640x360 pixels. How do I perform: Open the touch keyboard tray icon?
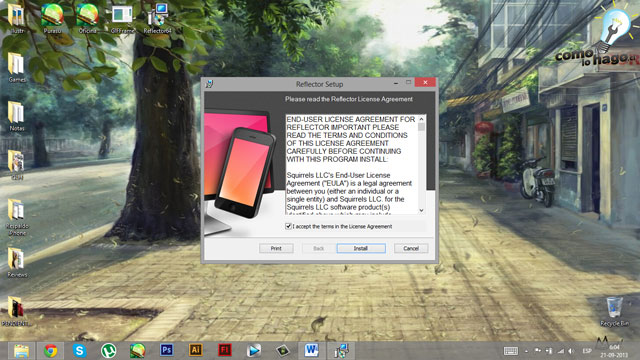point(511,351)
